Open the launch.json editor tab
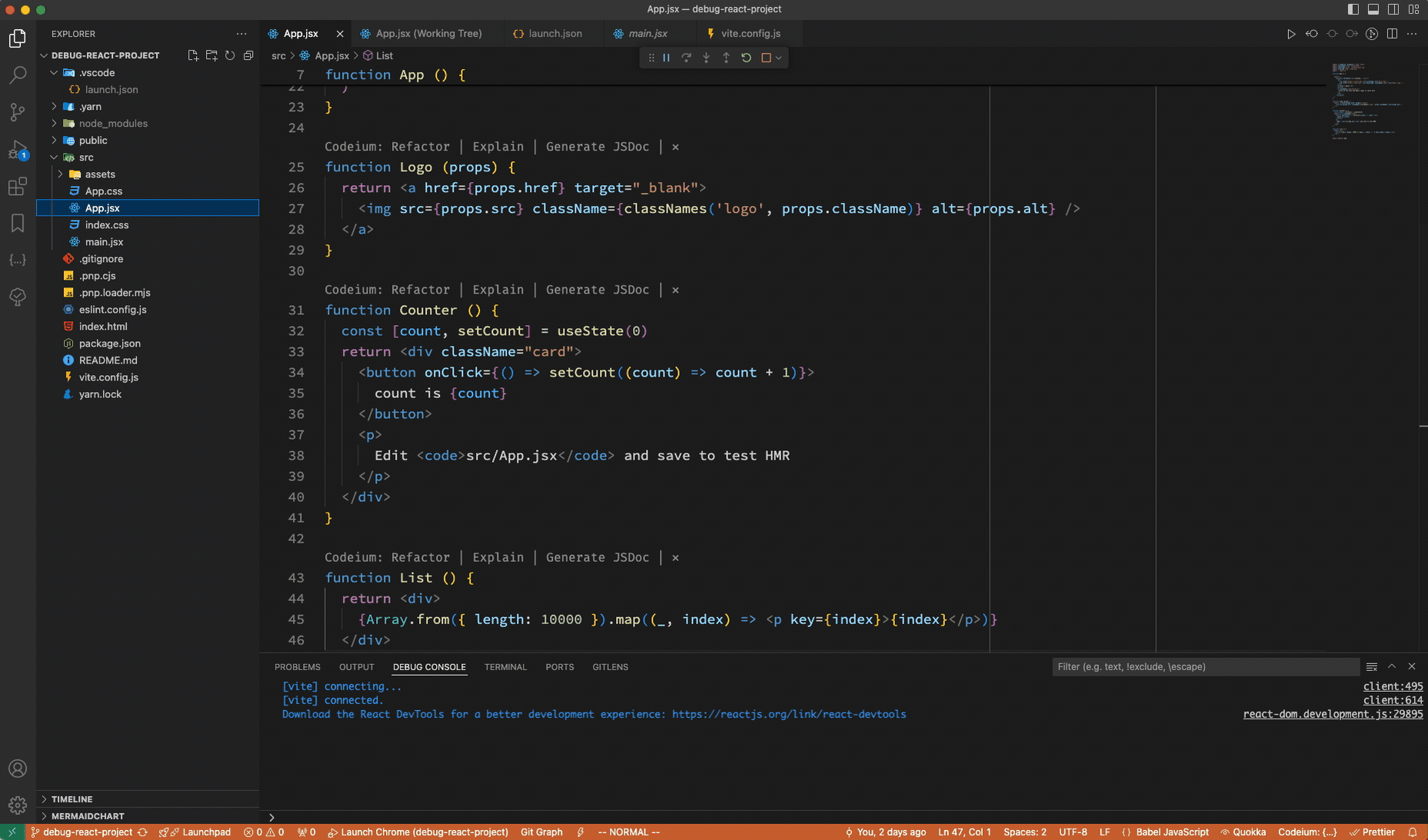The width and height of the screenshot is (1428, 840). pyautogui.click(x=554, y=33)
